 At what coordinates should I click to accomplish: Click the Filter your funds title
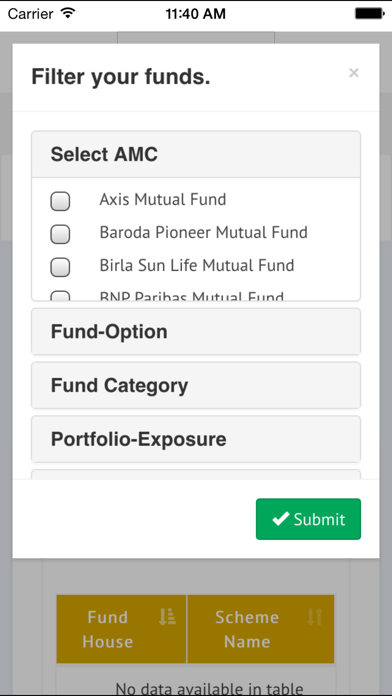tap(121, 77)
